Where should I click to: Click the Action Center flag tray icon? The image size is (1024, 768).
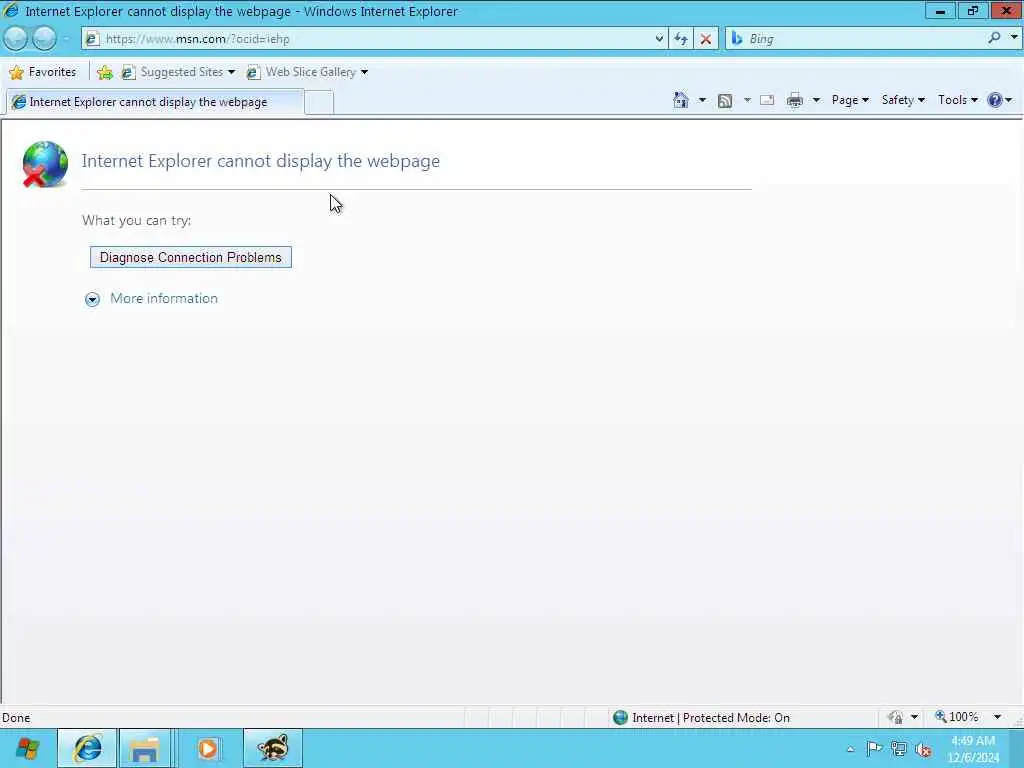click(x=874, y=748)
